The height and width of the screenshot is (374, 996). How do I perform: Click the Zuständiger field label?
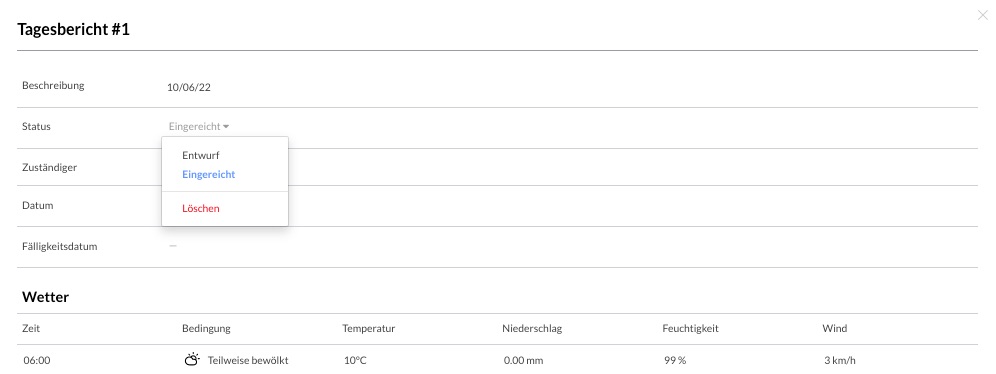click(x=50, y=168)
